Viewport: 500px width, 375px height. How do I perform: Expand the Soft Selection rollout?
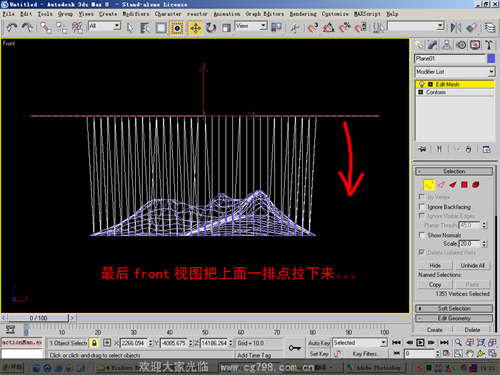point(454,308)
